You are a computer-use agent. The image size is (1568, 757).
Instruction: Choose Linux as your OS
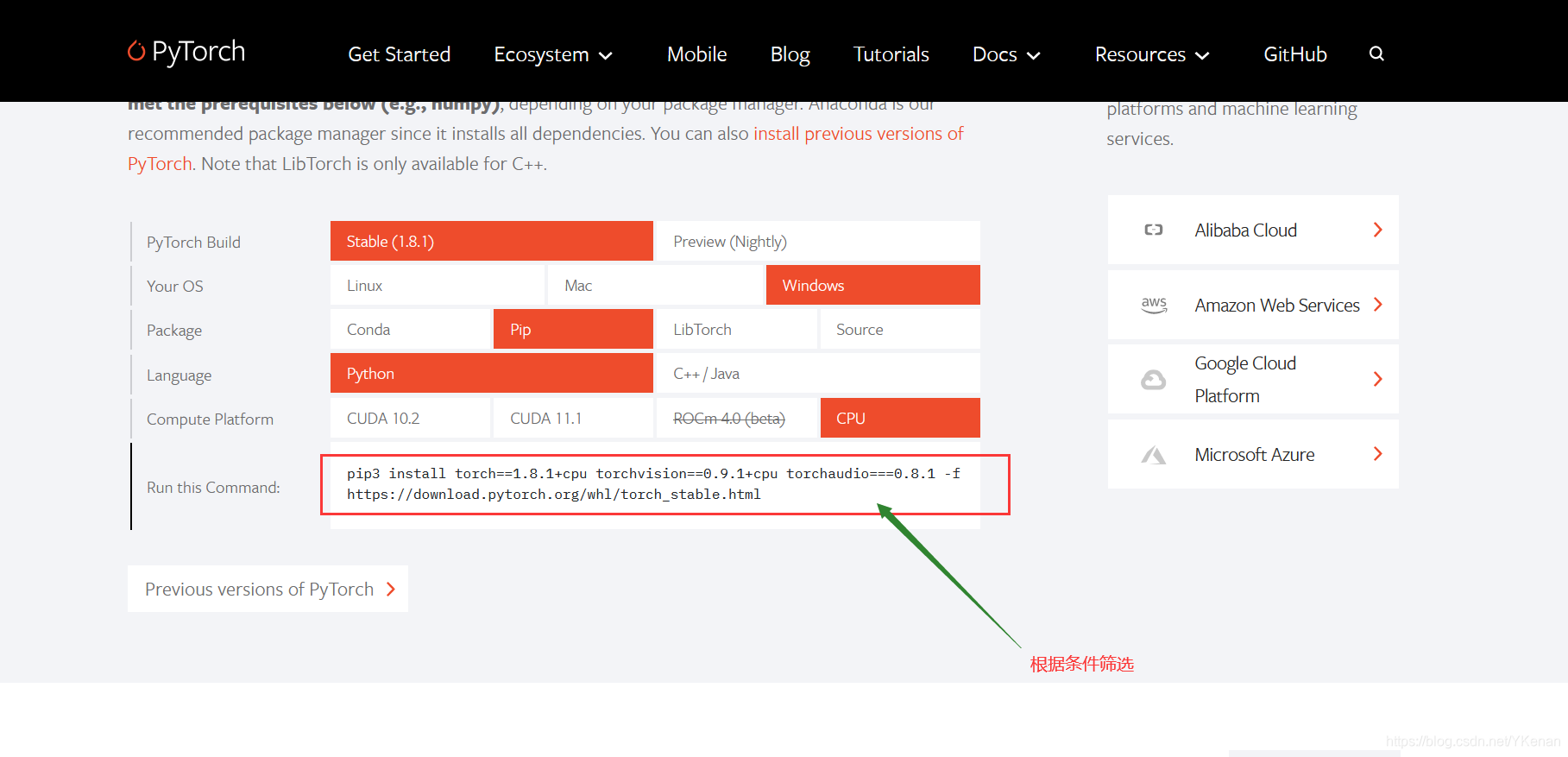click(438, 285)
